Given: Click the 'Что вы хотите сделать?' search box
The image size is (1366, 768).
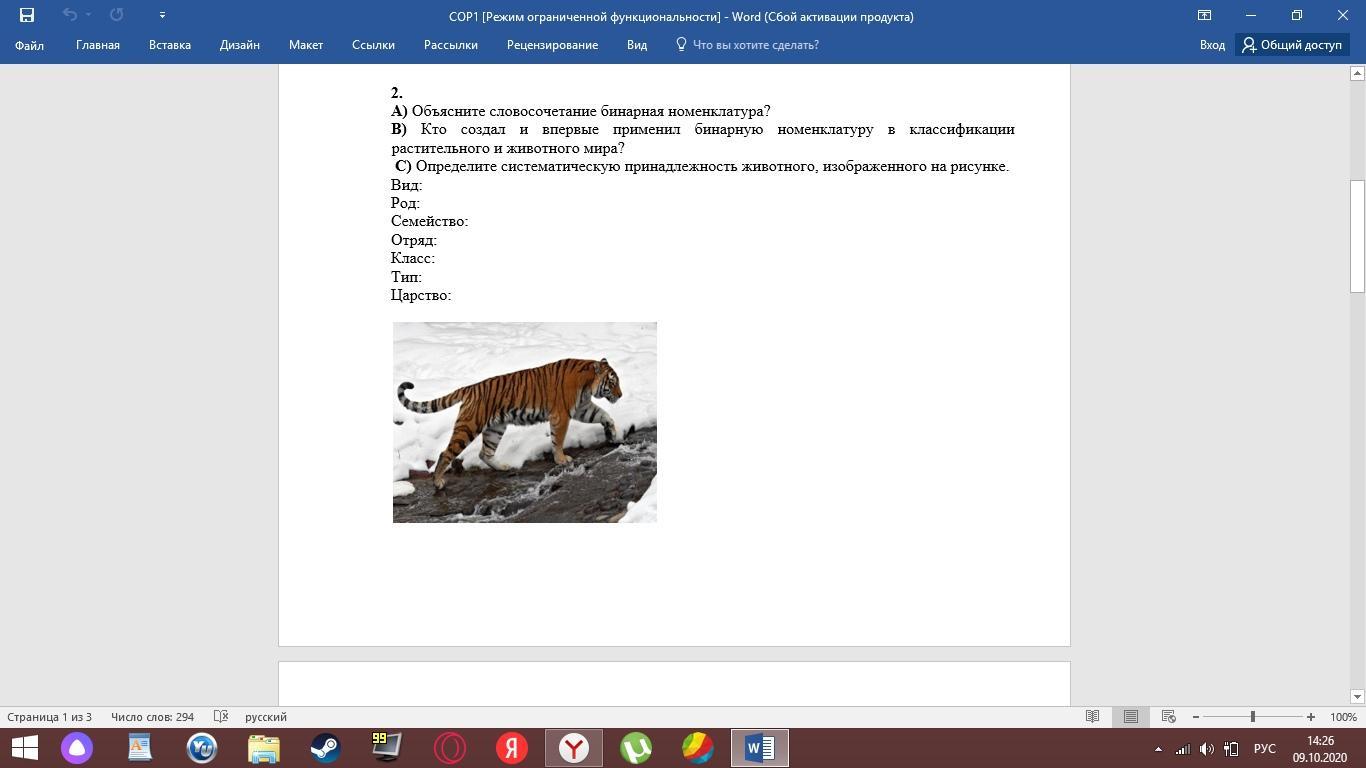Looking at the screenshot, I should pos(748,45).
